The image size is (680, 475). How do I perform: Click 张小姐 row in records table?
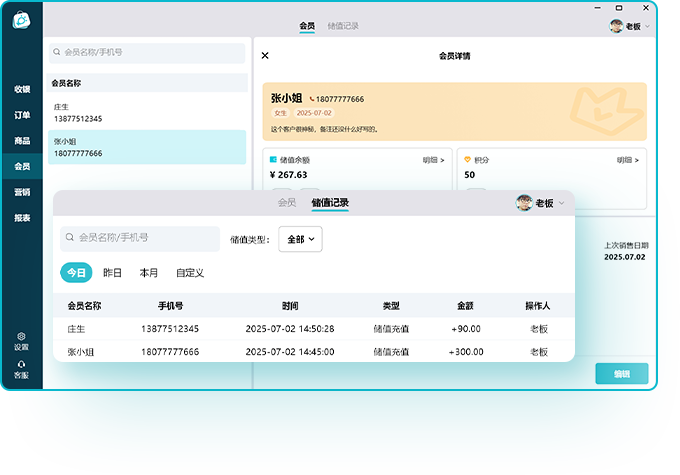[314, 351]
